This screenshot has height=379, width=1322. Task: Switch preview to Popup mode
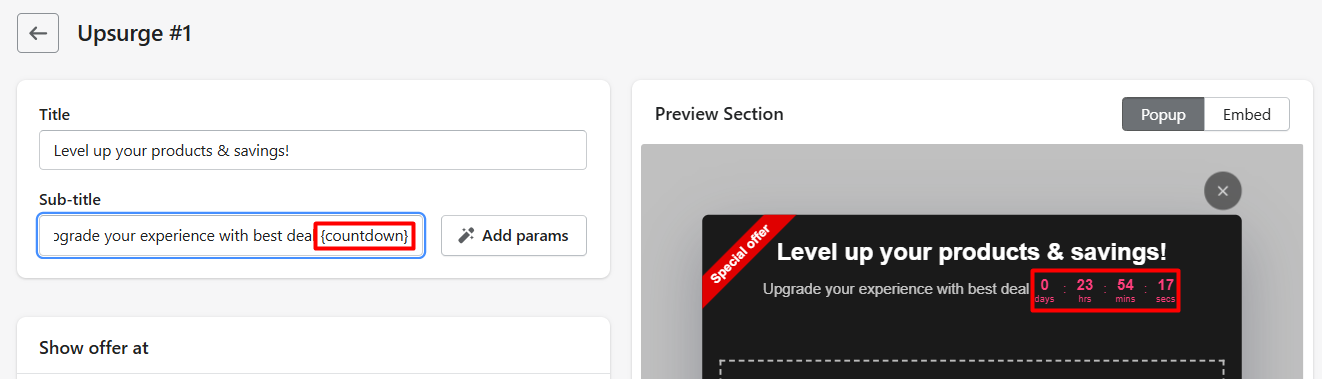[1163, 114]
